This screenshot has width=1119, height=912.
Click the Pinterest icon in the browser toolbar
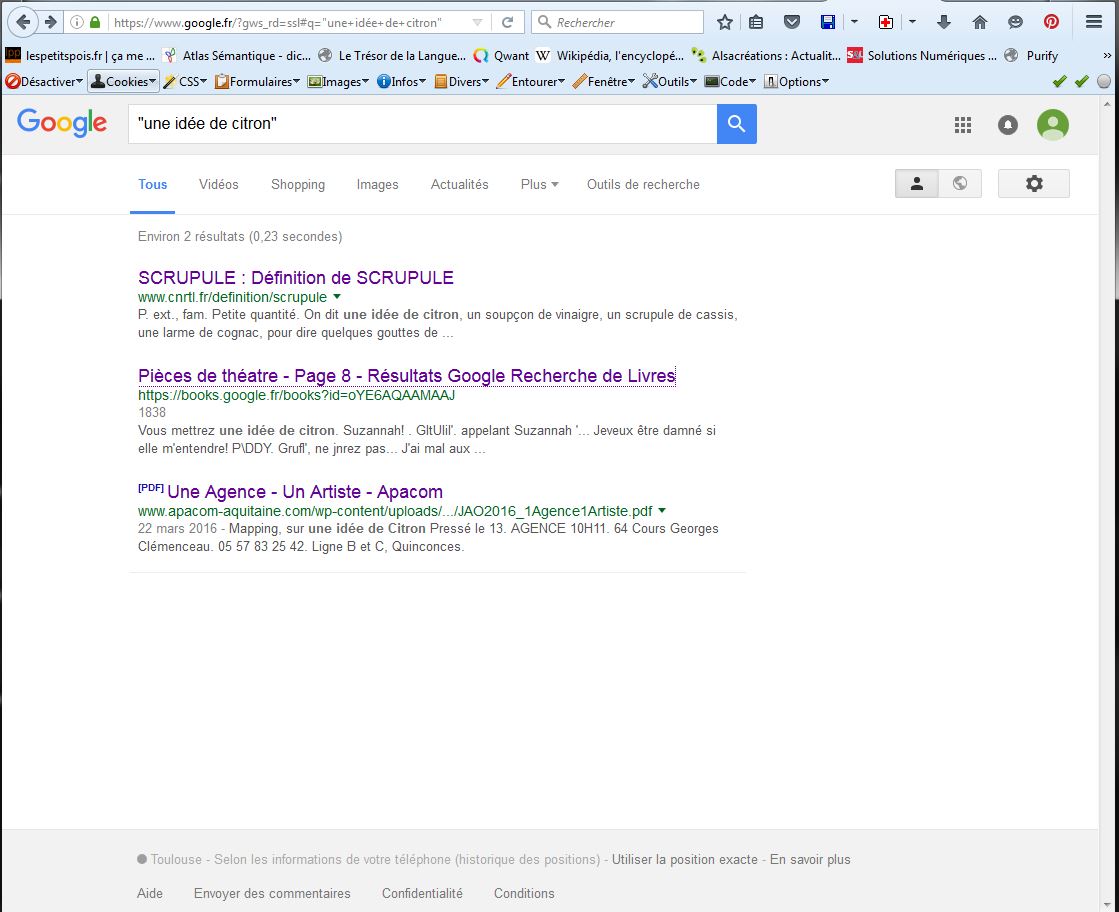1051,22
